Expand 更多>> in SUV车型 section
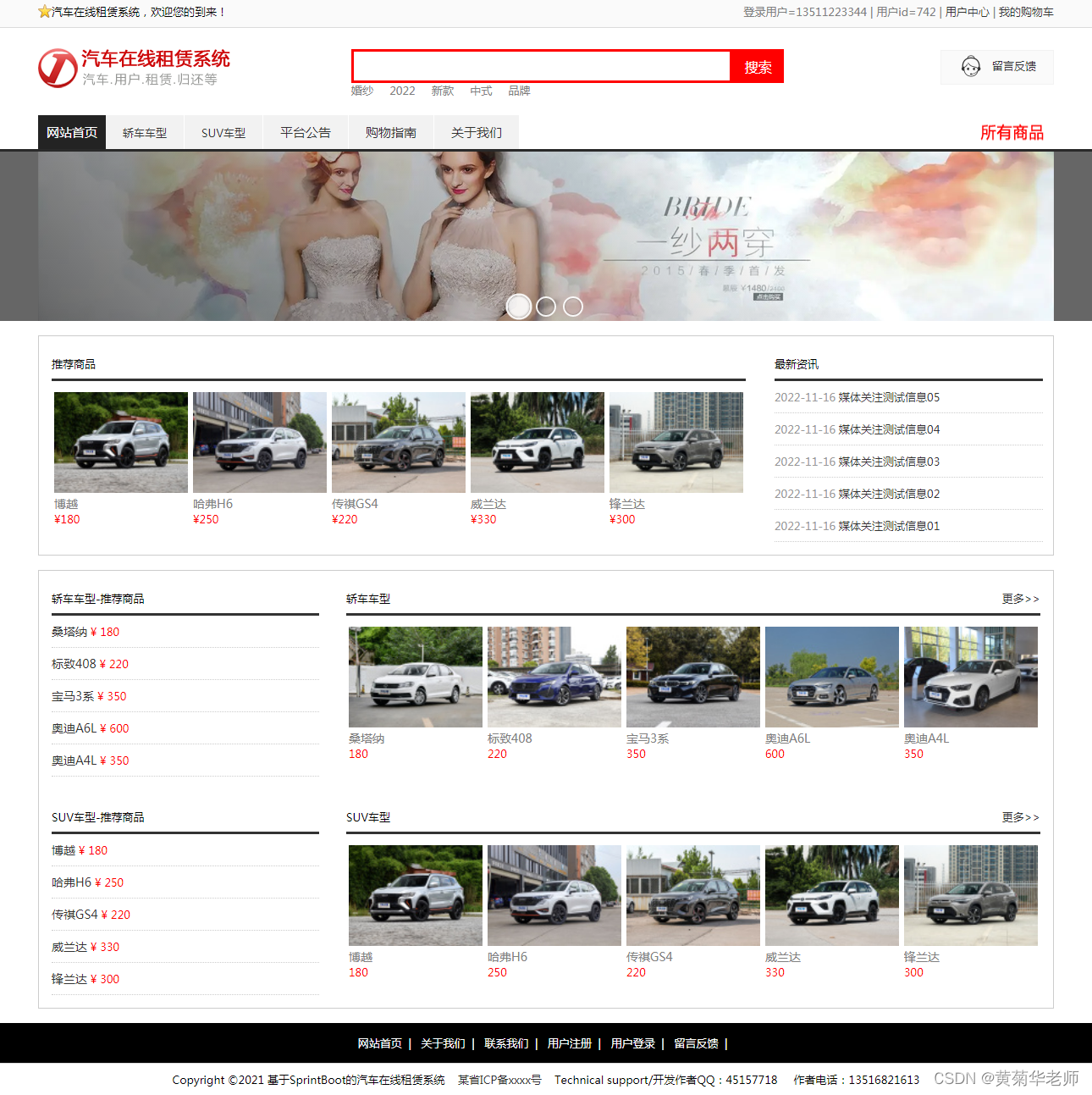The image size is (1092, 1095). [1021, 817]
